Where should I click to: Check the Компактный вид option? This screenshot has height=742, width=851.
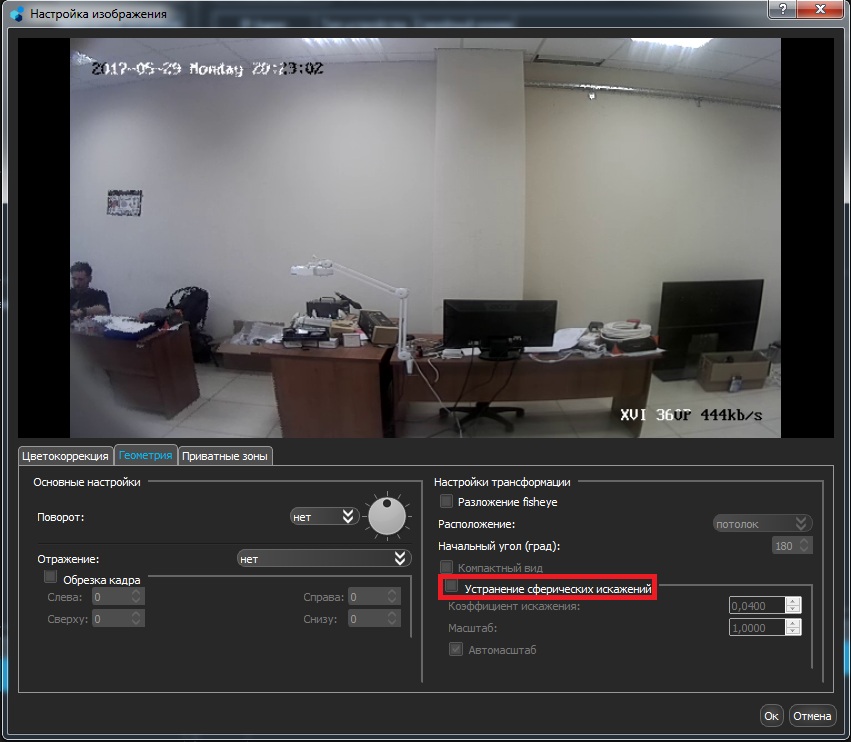447,567
